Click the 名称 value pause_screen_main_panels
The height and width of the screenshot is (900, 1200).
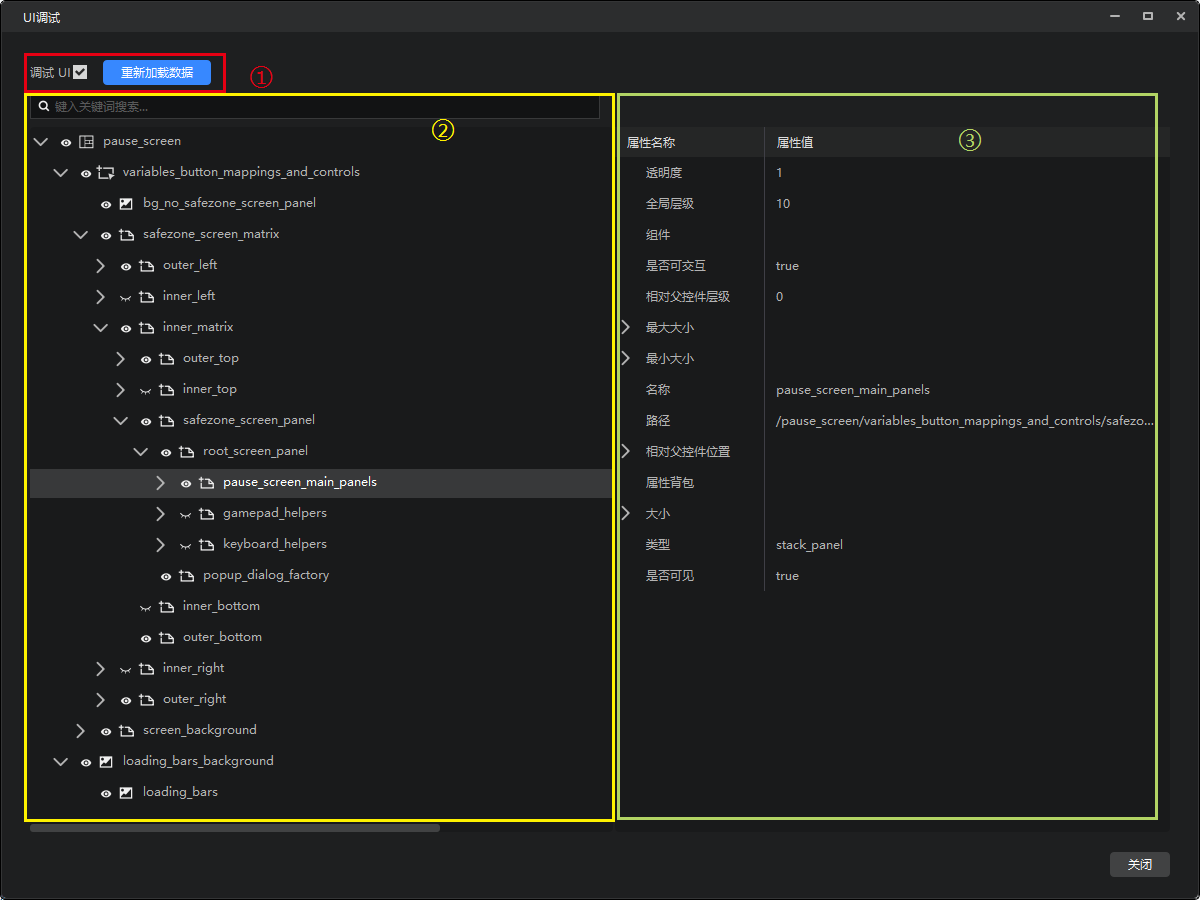853,390
